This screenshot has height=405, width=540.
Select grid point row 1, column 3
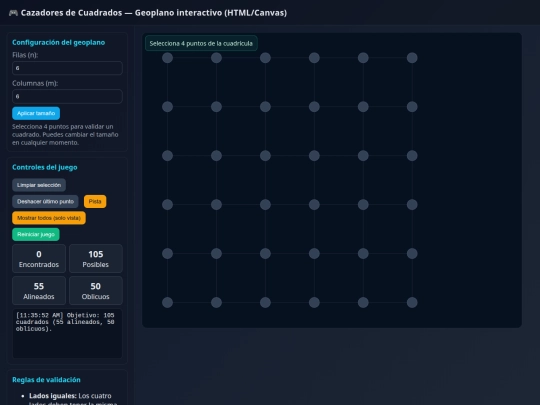pyautogui.click(x=265, y=58)
